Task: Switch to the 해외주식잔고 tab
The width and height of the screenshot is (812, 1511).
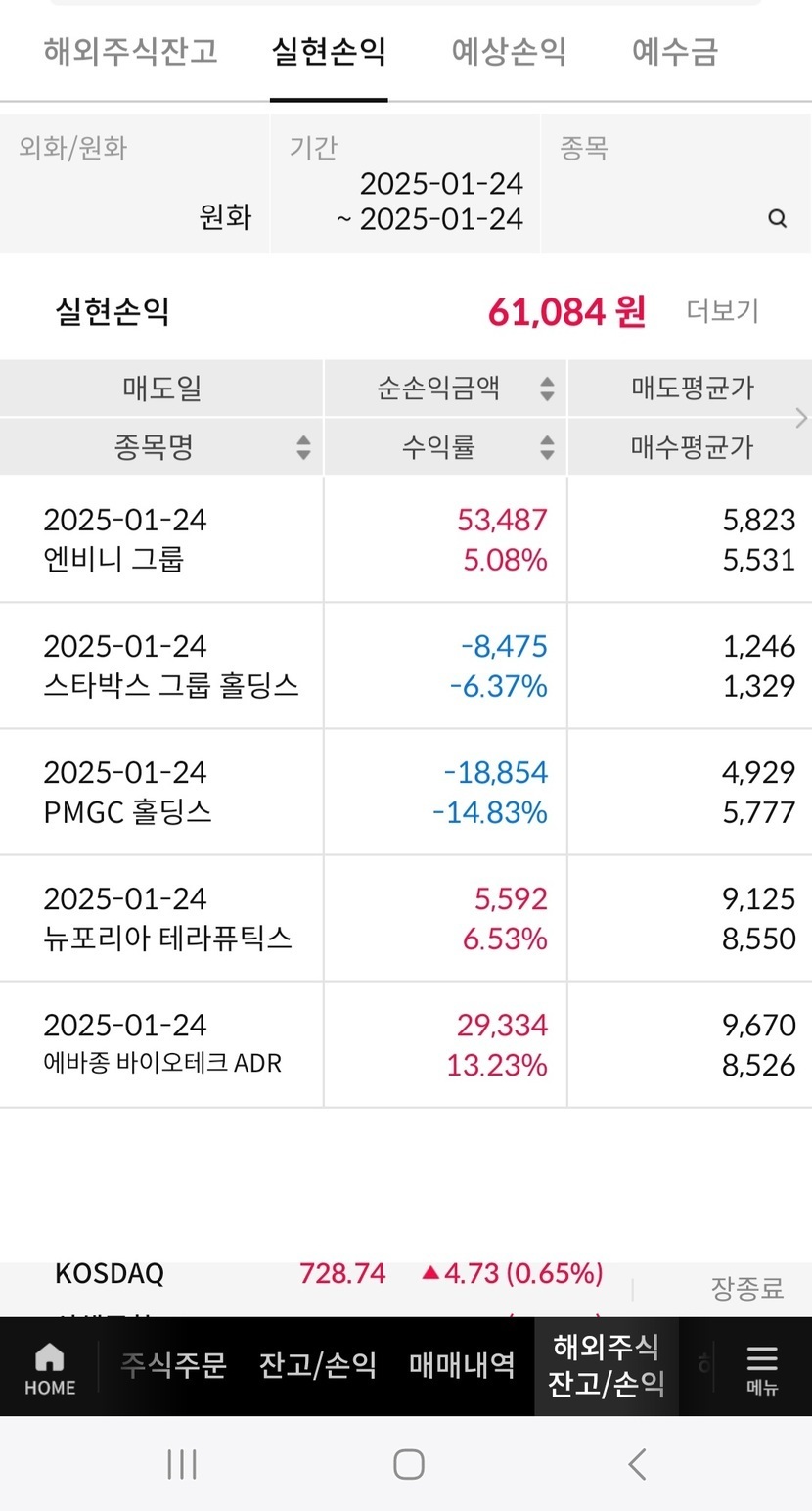Action: point(130,51)
